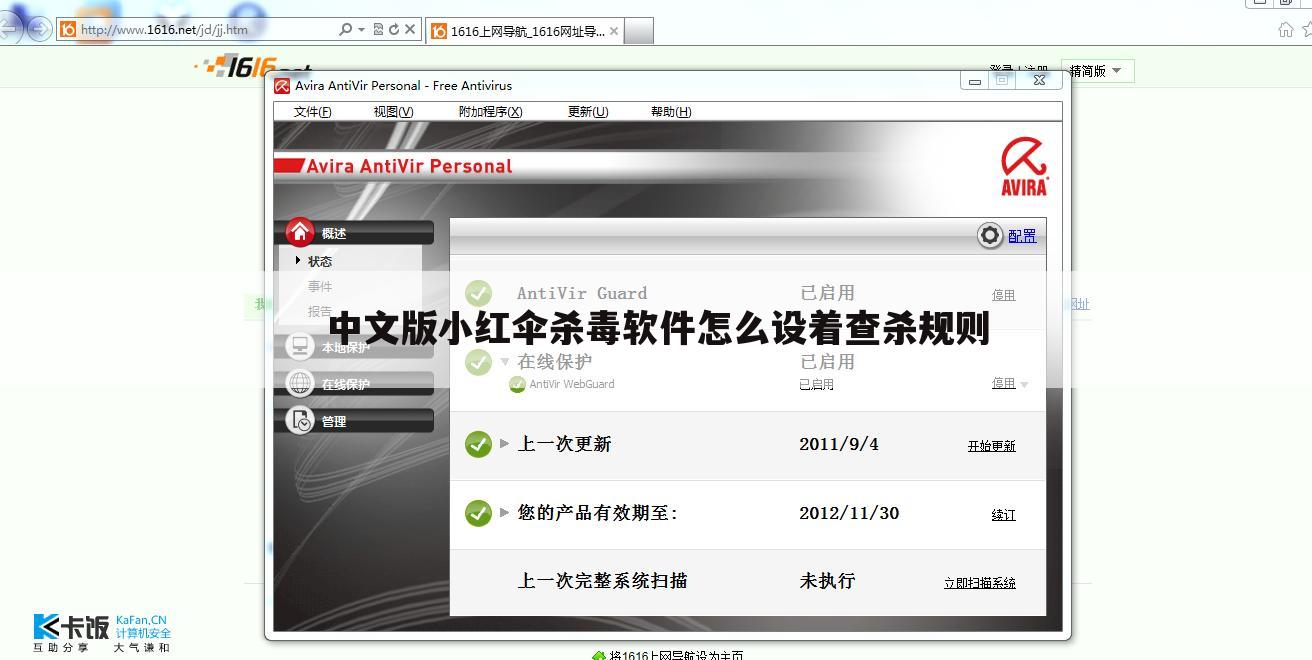1312x660 pixels.
Task: Click the 开始更新 link
Action: [991, 446]
